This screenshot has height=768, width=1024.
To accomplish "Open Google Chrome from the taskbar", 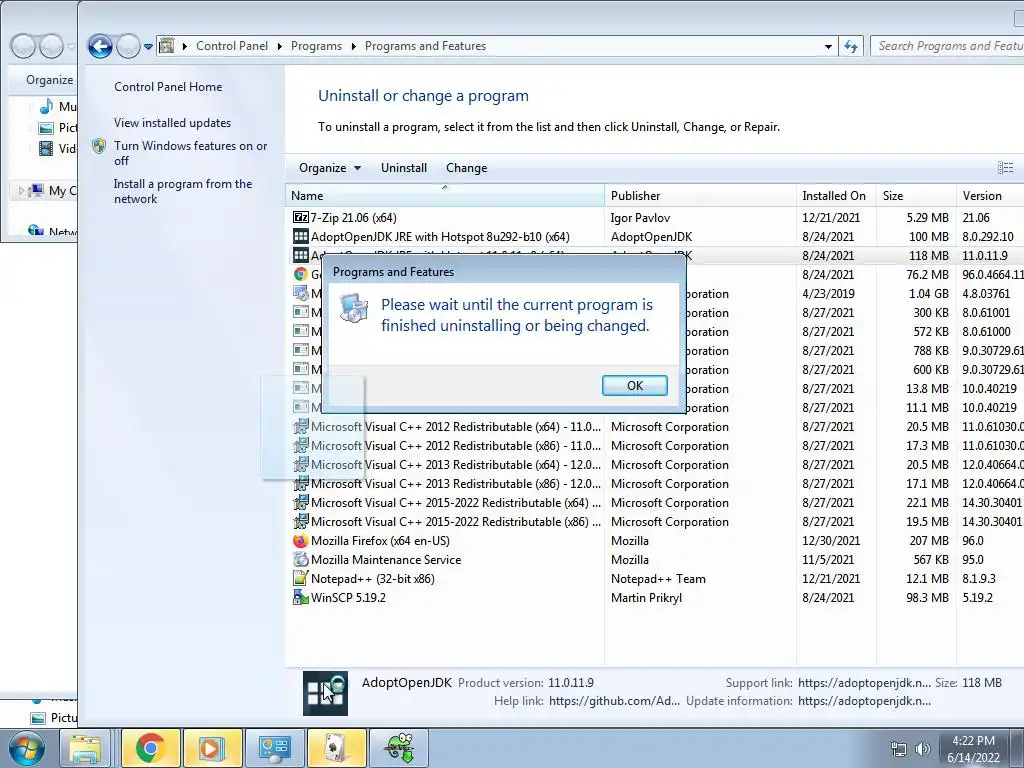I will (150, 748).
